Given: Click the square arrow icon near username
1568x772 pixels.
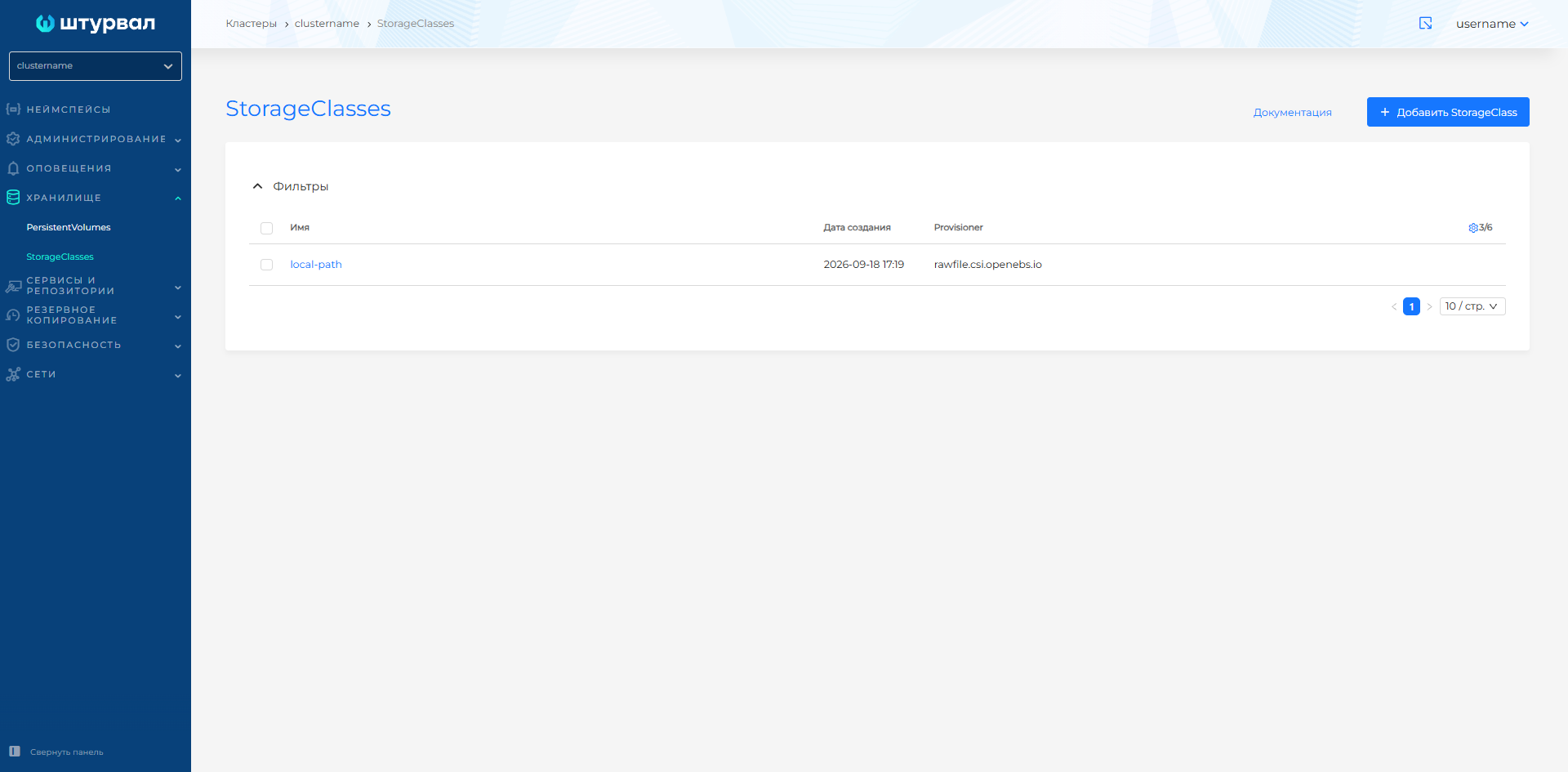Looking at the screenshot, I should point(1426,24).
